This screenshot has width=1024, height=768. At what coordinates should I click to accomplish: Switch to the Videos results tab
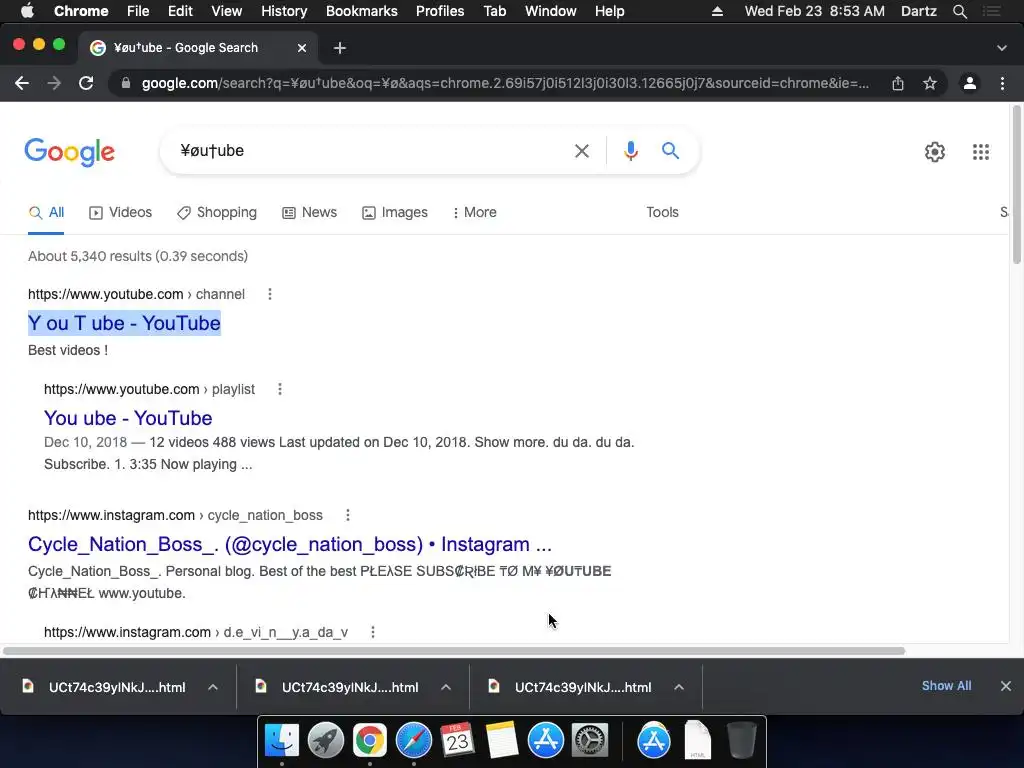pyautogui.click(x=121, y=213)
